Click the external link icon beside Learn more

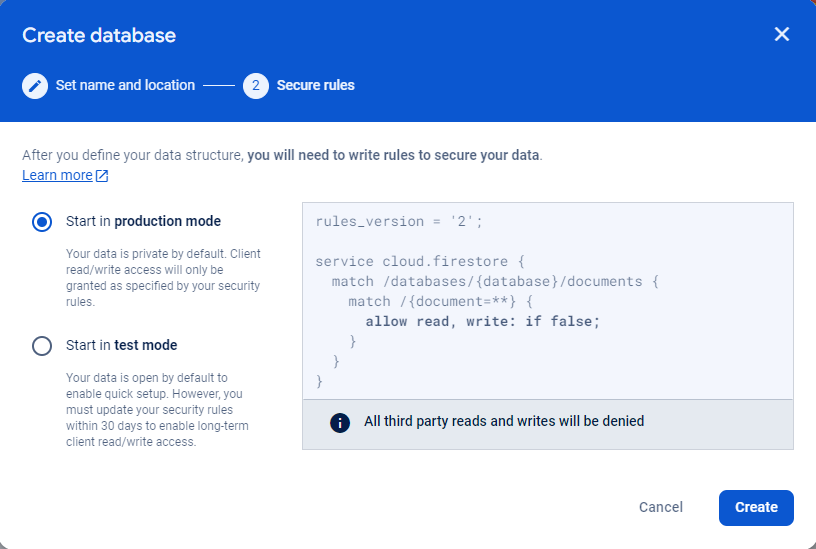tap(102, 176)
